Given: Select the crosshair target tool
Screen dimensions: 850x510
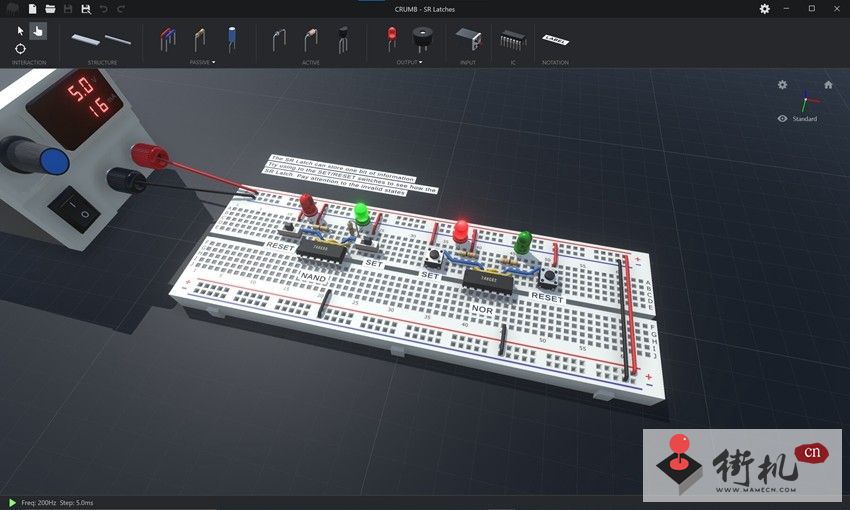Looking at the screenshot, I should (x=21, y=49).
